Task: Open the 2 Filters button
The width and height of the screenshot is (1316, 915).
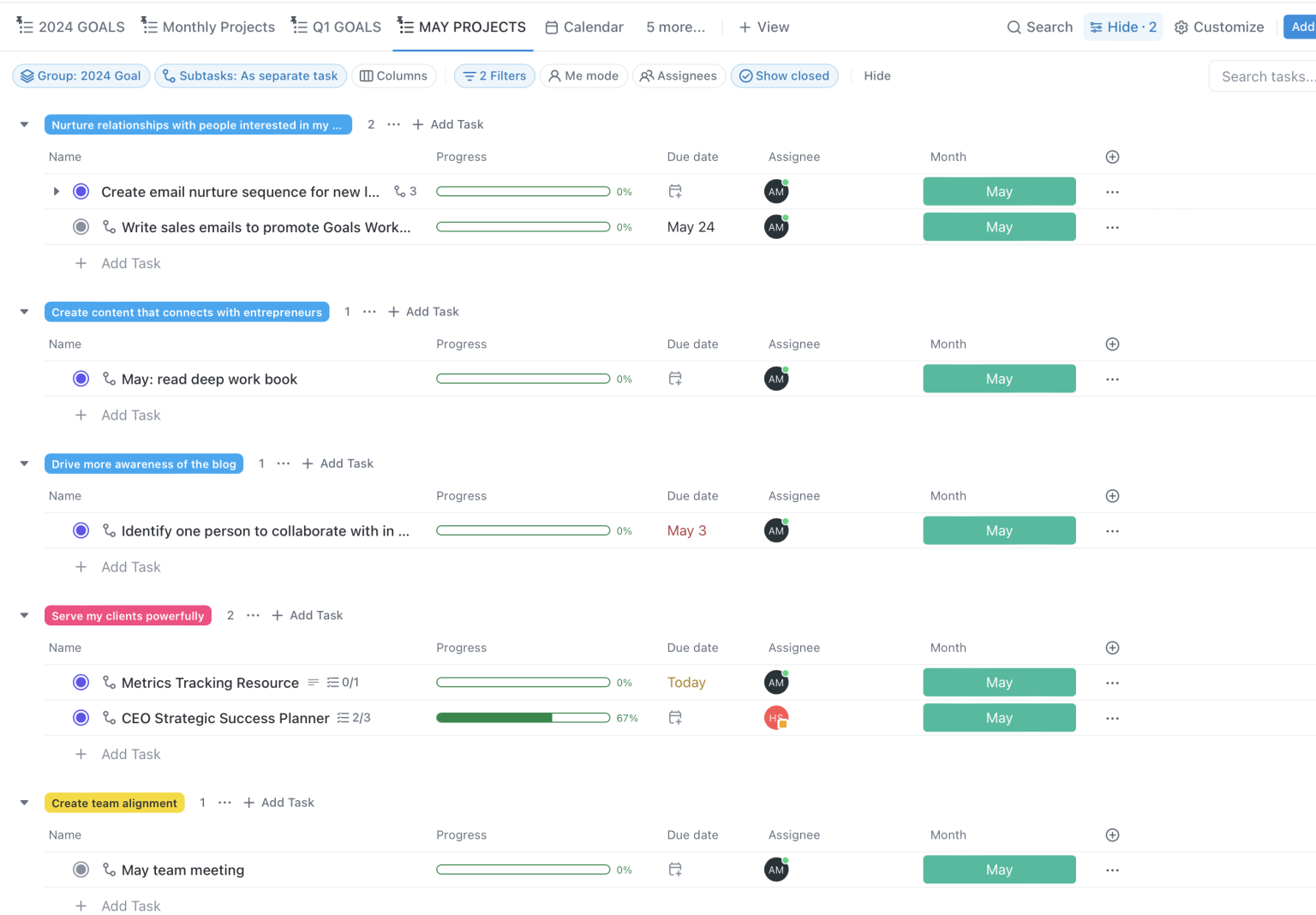Action: [494, 76]
